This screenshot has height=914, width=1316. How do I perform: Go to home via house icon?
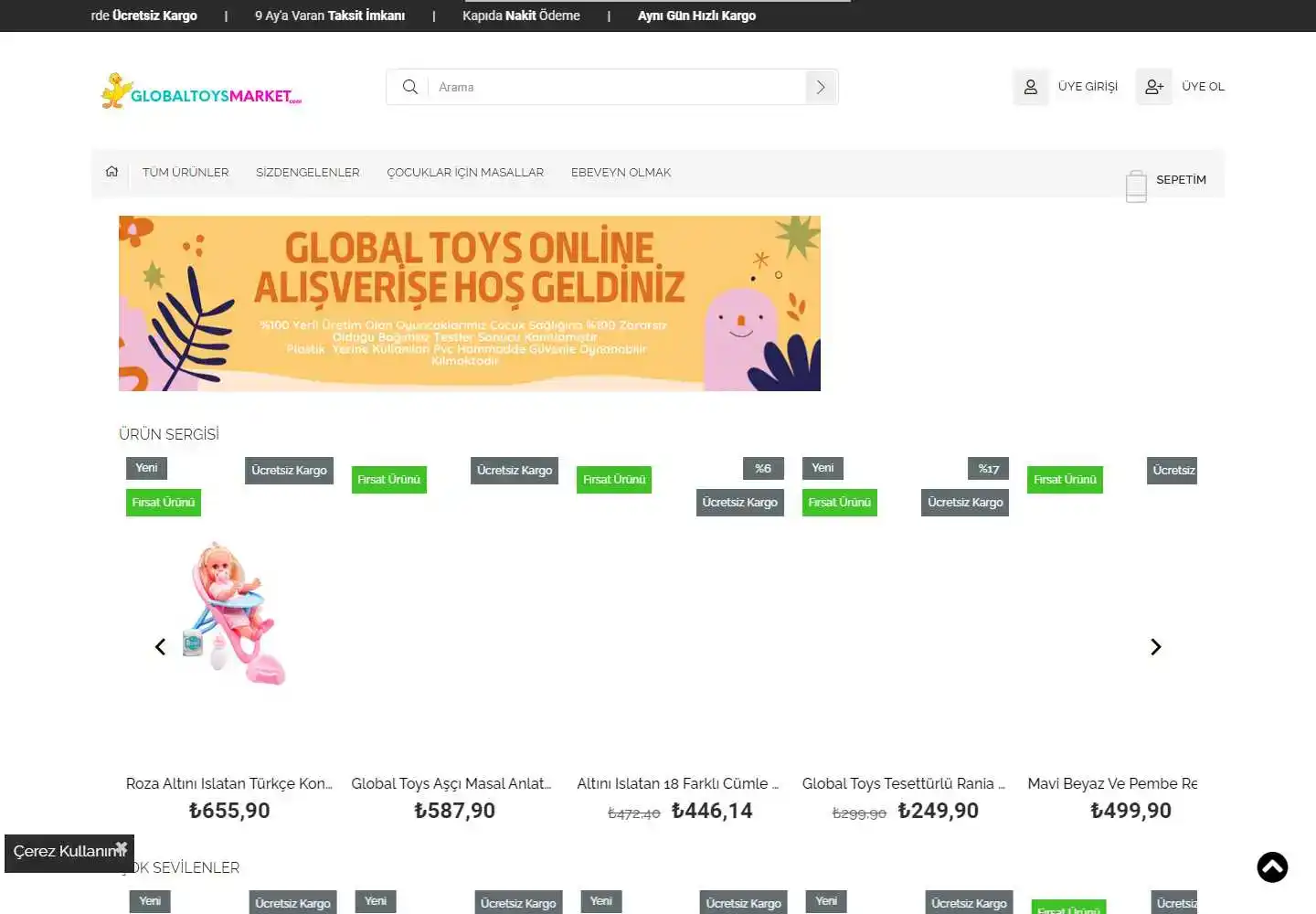[x=112, y=172]
